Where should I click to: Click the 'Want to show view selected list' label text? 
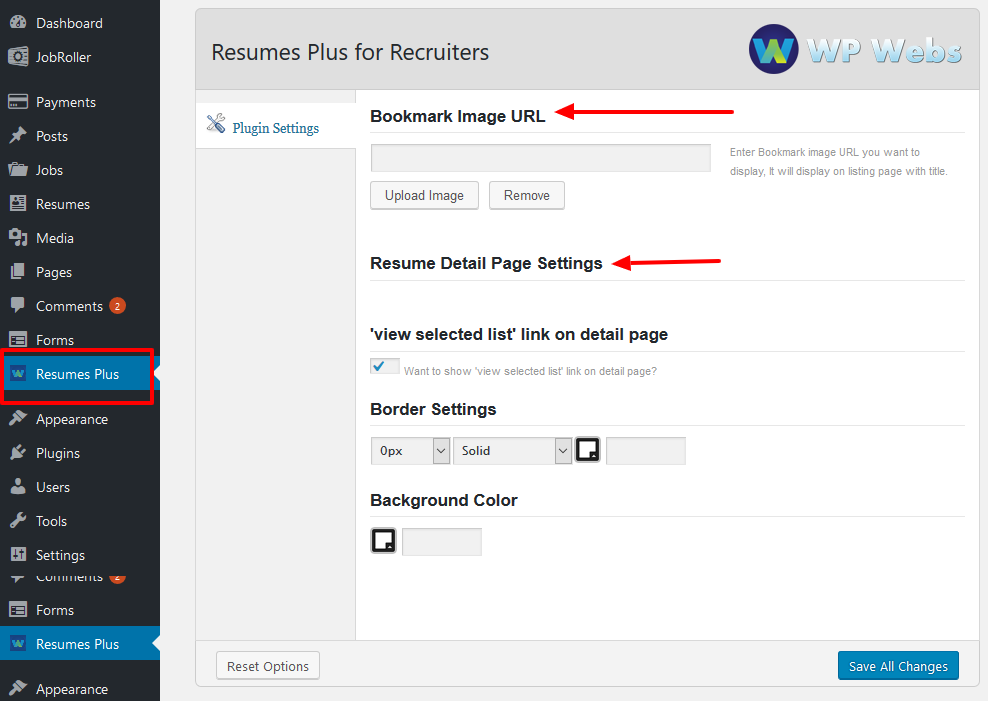click(x=530, y=371)
